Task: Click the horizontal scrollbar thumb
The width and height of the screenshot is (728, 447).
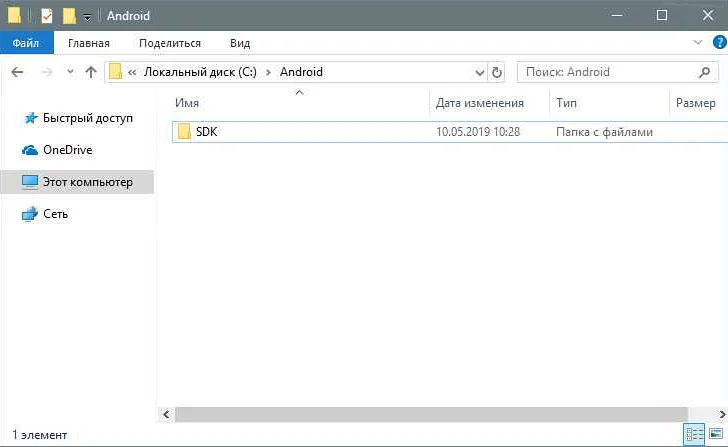Action: [x=431, y=414]
